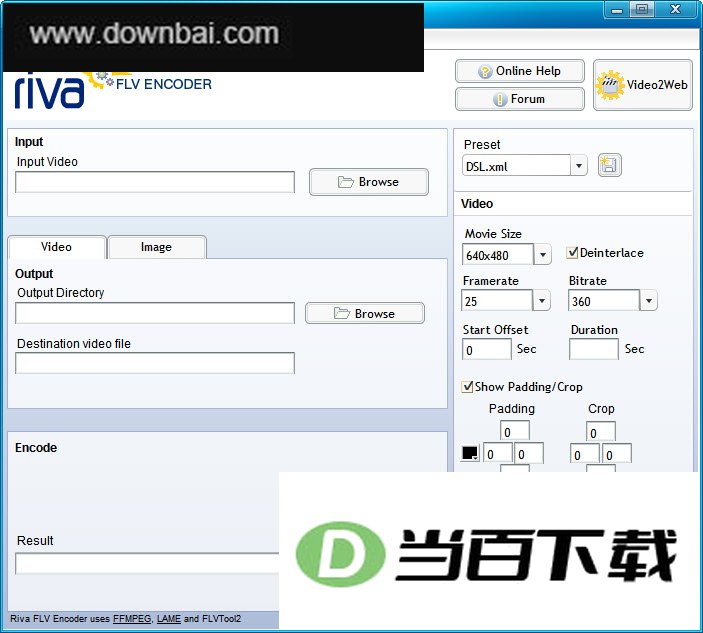Minimize the encoder window
Image resolution: width=703 pixels, height=633 pixels.
click(x=617, y=9)
